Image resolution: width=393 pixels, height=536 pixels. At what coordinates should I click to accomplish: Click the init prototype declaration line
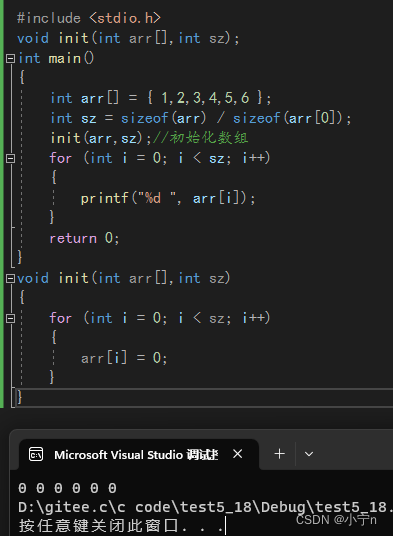point(128,38)
